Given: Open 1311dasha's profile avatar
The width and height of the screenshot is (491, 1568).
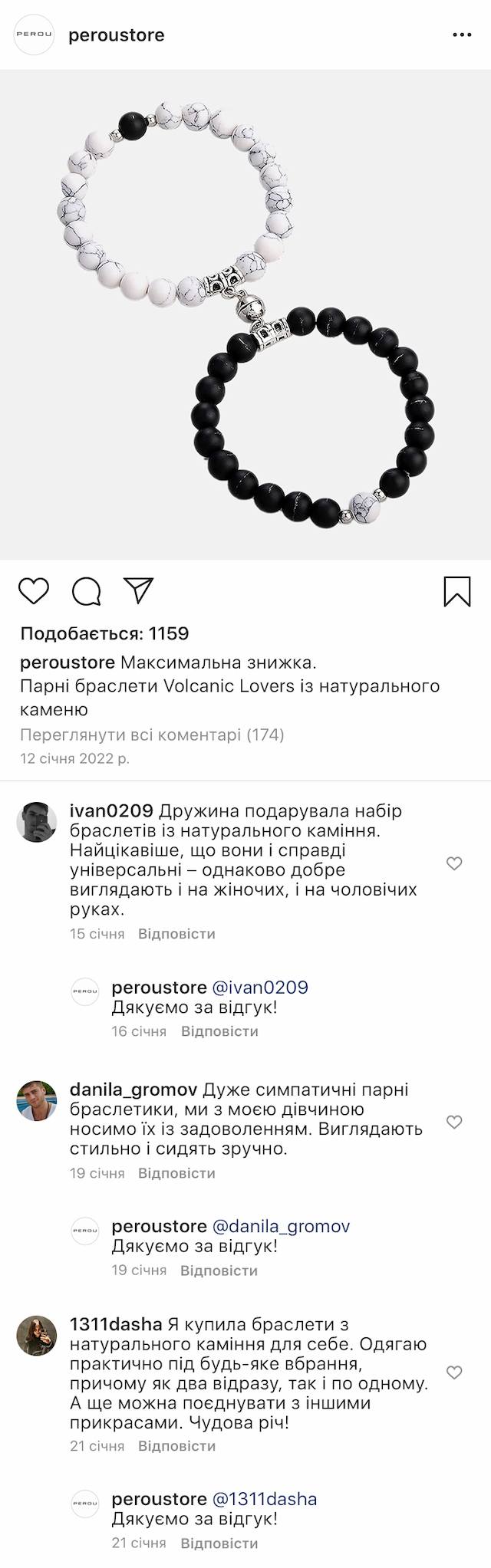Looking at the screenshot, I should (x=37, y=1336).
